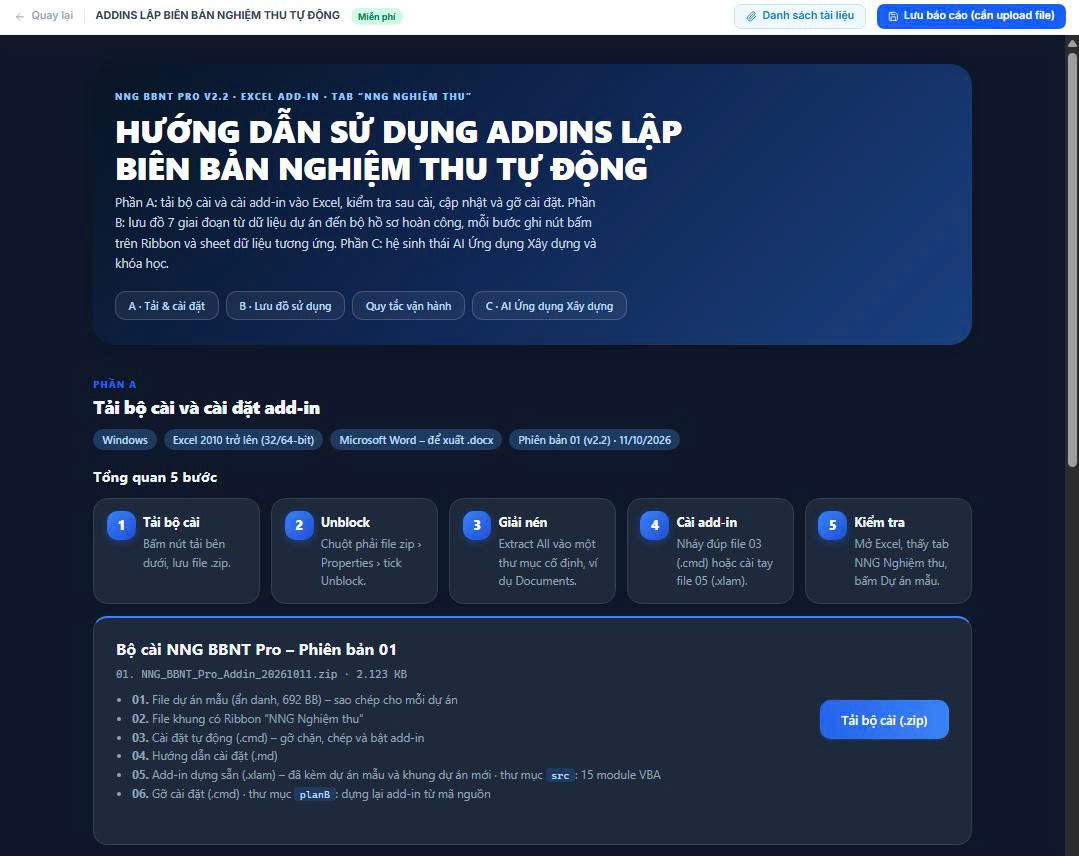
Task: Click Phiên bản 01 (v2.2) · 11/10/2026 tag
Action: coord(594,440)
